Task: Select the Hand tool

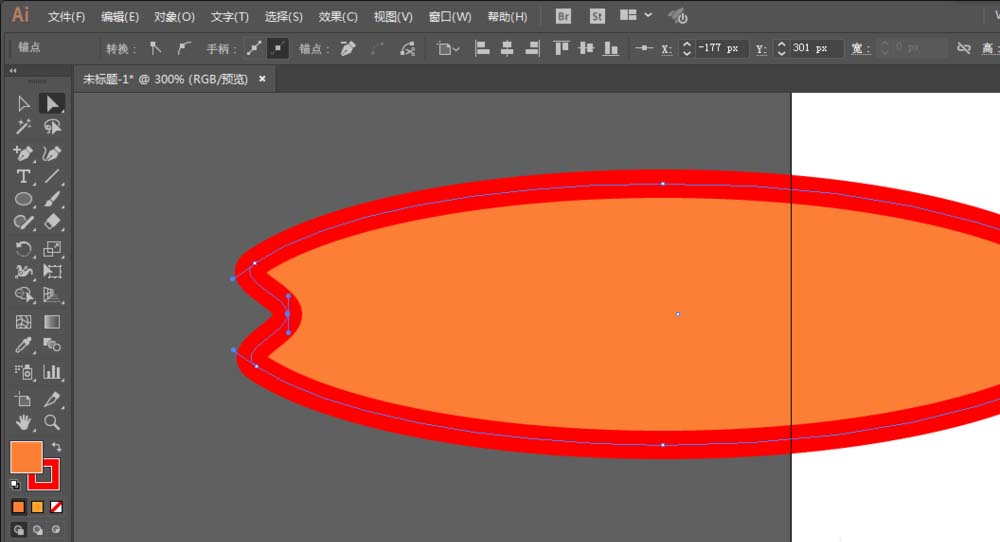Action: tap(24, 422)
